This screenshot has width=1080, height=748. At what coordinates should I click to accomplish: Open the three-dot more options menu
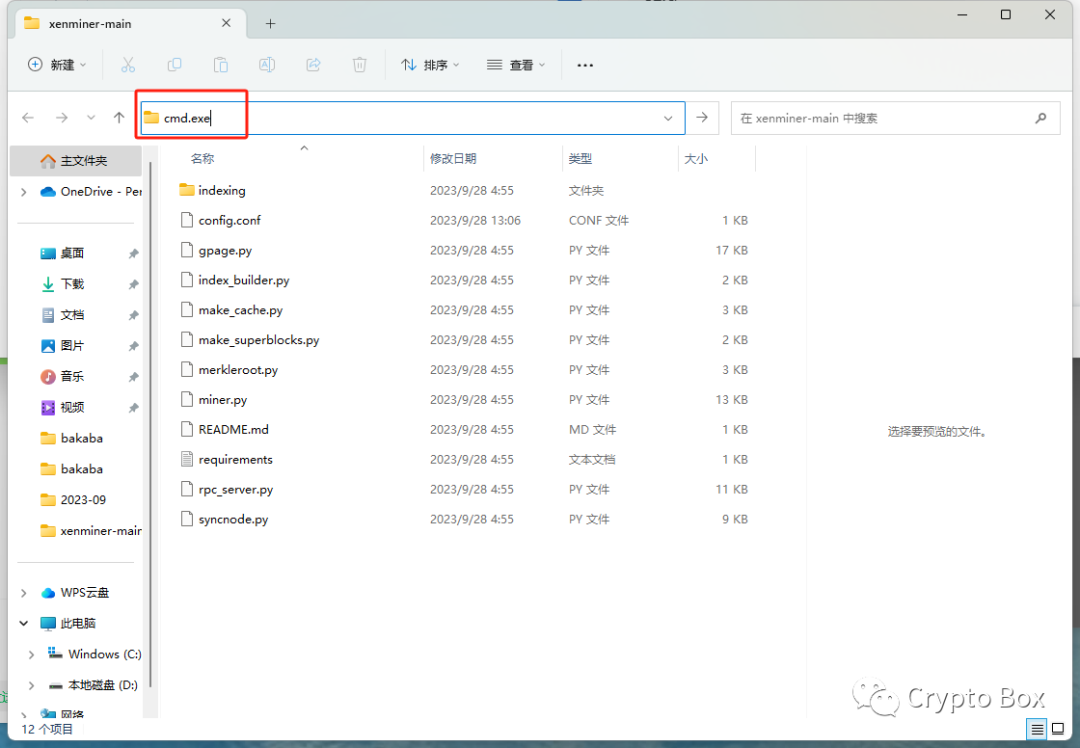click(x=585, y=65)
